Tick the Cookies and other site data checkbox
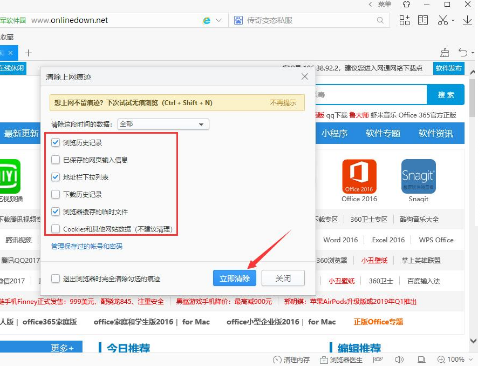The image size is (480, 366). [55, 229]
